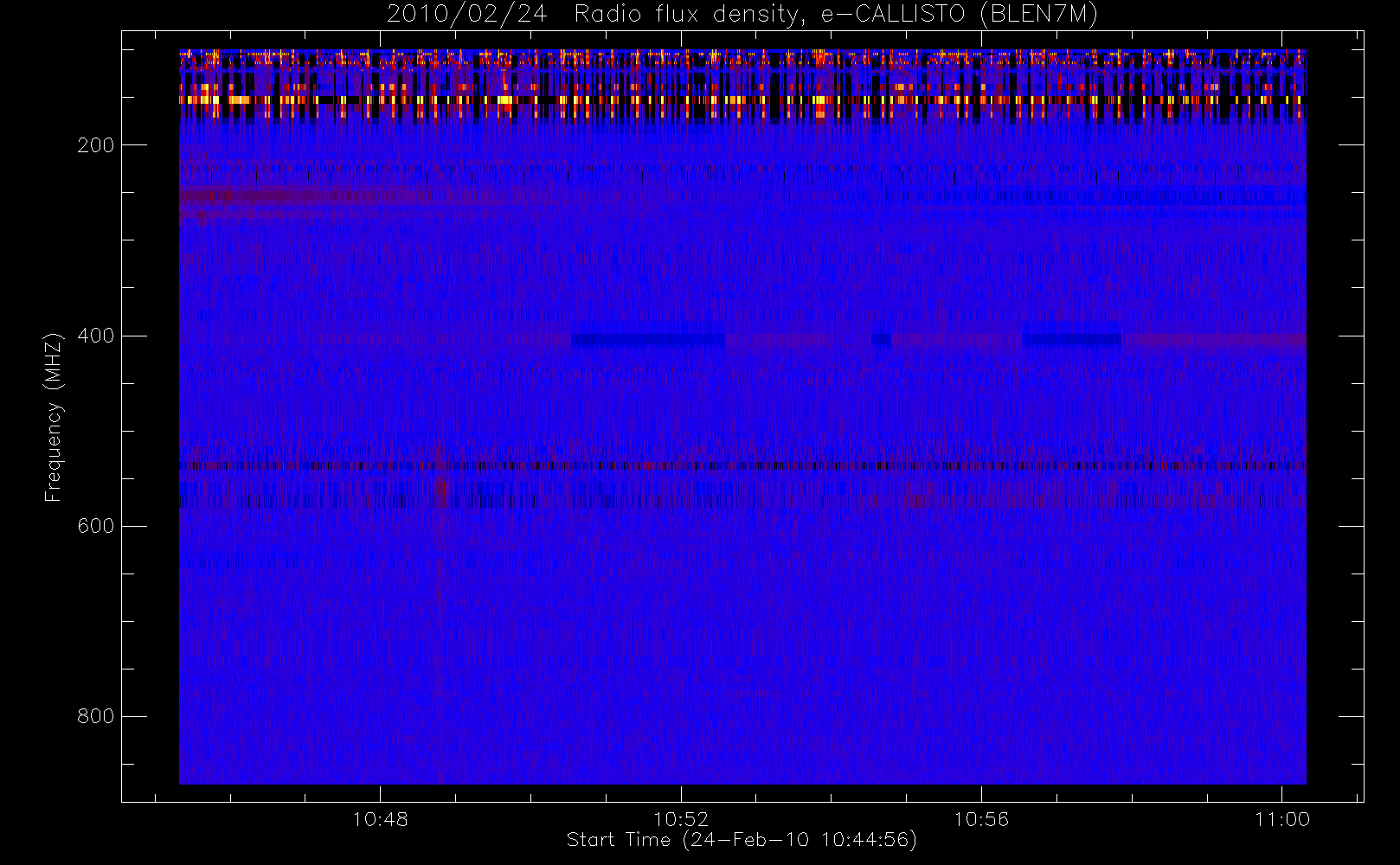Click the 'Start Time (24-Feb-10 10:44:56)' label
1400x865 pixels.
click(742, 840)
